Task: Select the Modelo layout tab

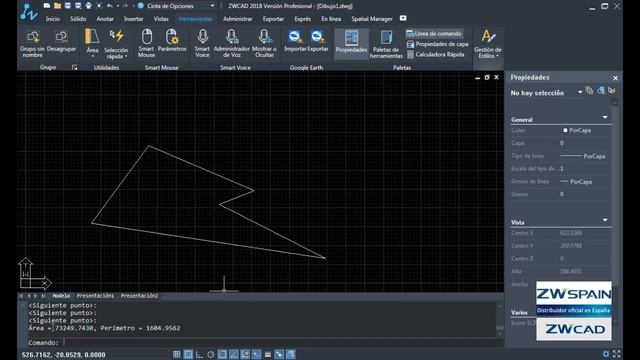Action: point(61,296)
